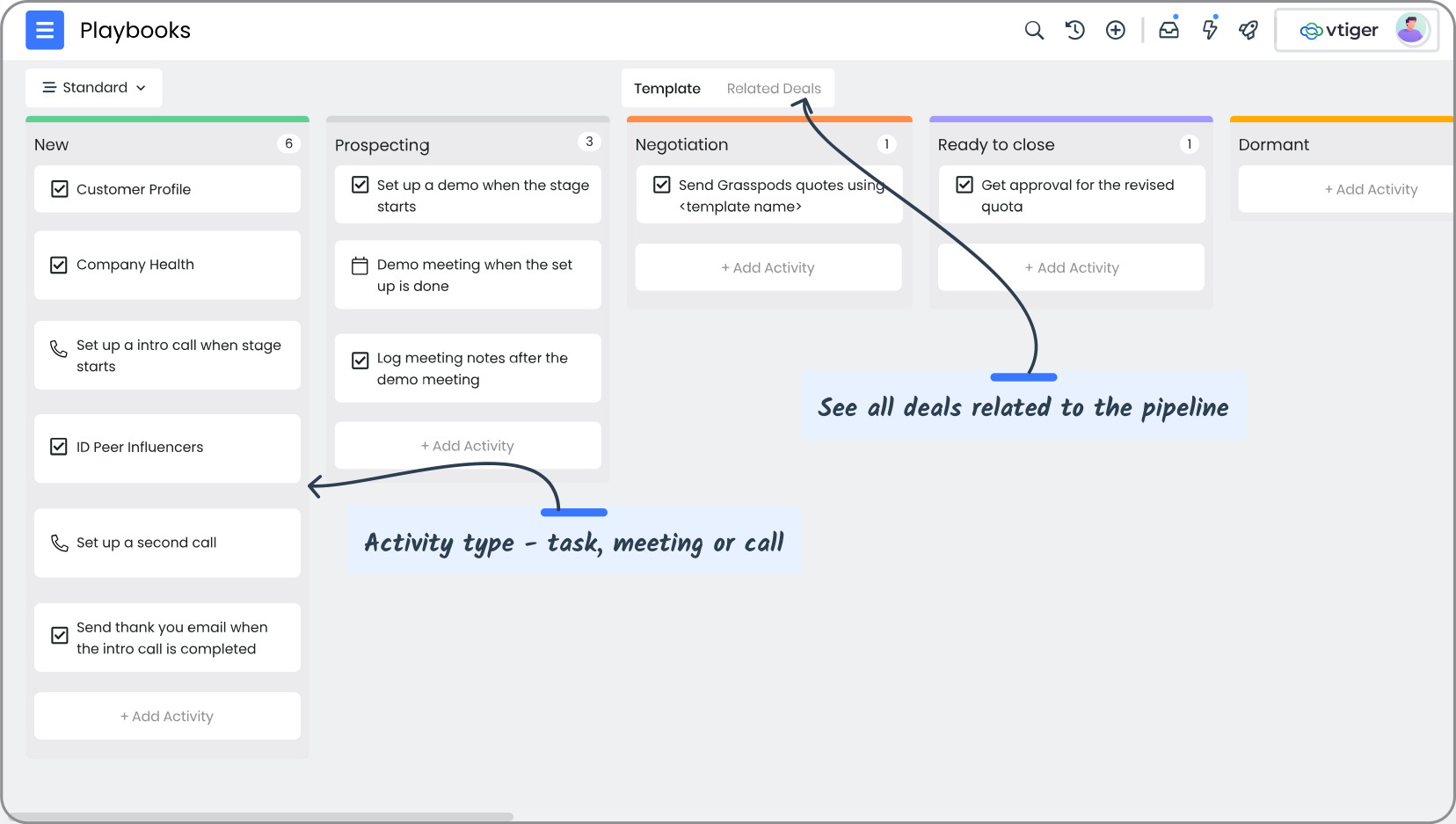Select the 'Dormant' column header
The height and width of the screenshot is (824, 1456).
click(1274, 144)
